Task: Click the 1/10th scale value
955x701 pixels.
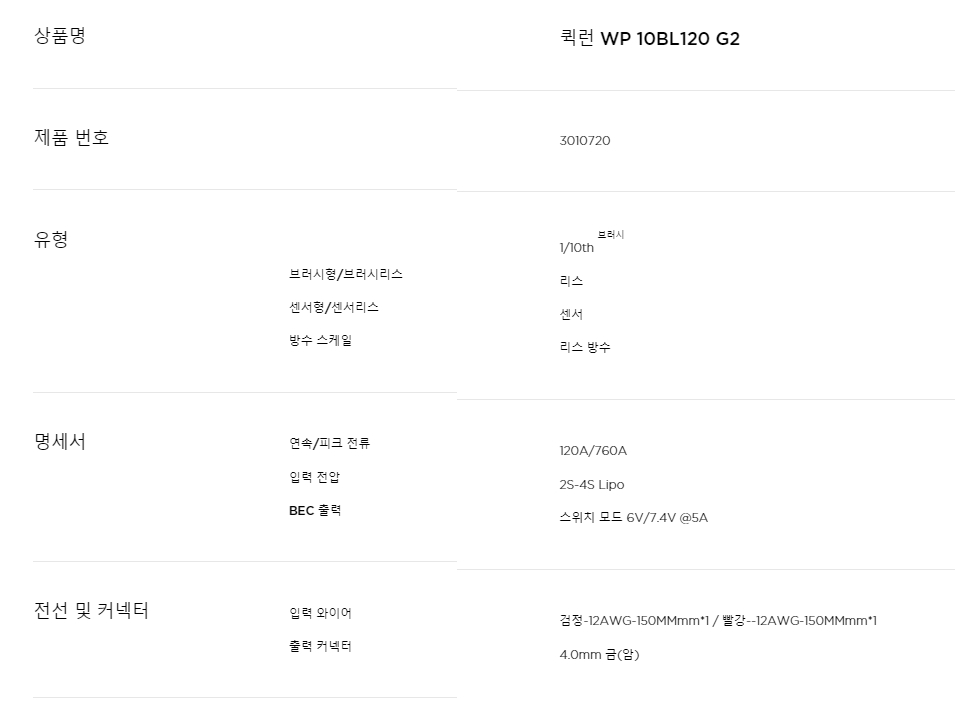Action: coord(577,248)
